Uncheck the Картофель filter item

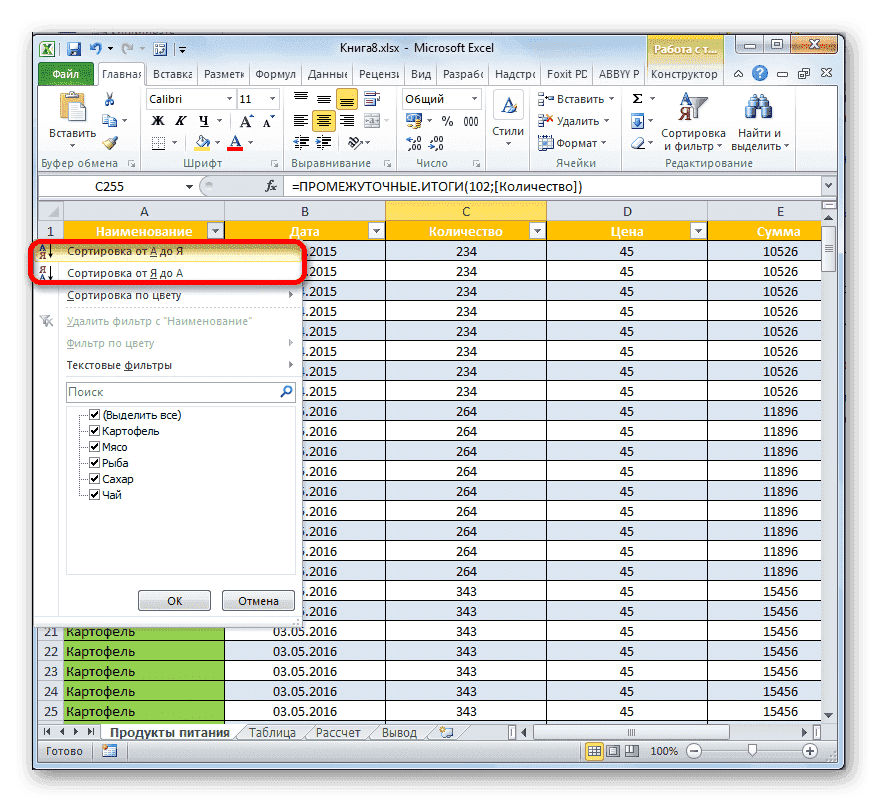pos(93,431)
